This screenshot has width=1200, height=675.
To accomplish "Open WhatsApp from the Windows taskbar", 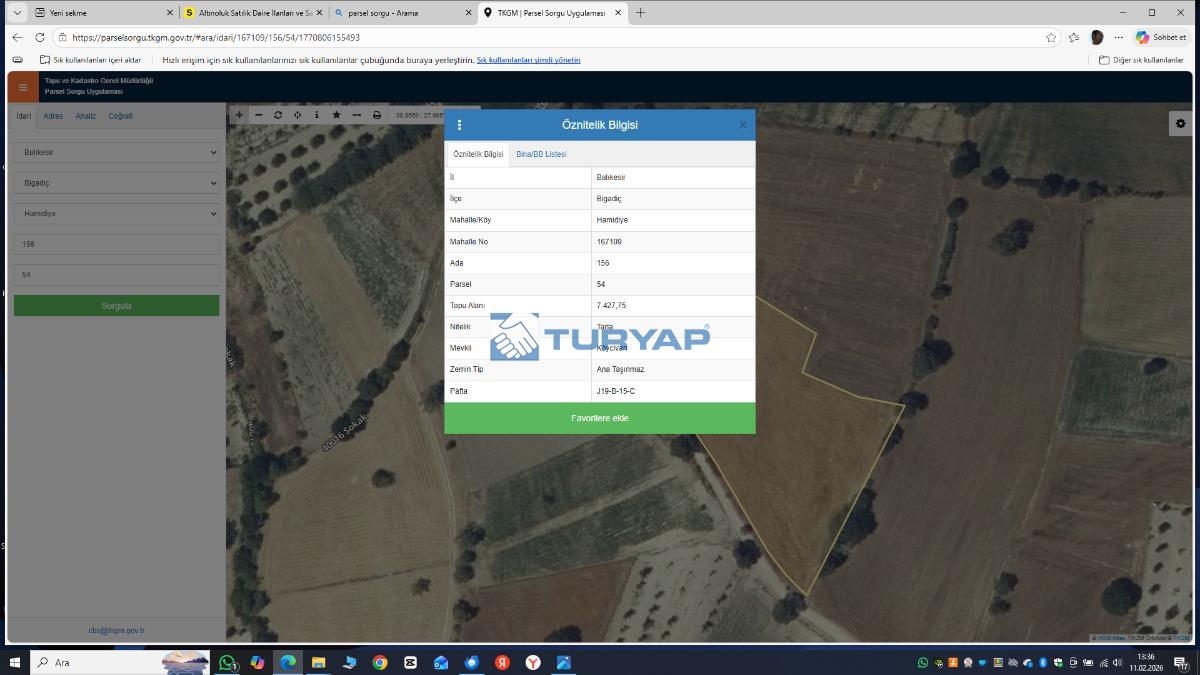I will coord(227,662).
